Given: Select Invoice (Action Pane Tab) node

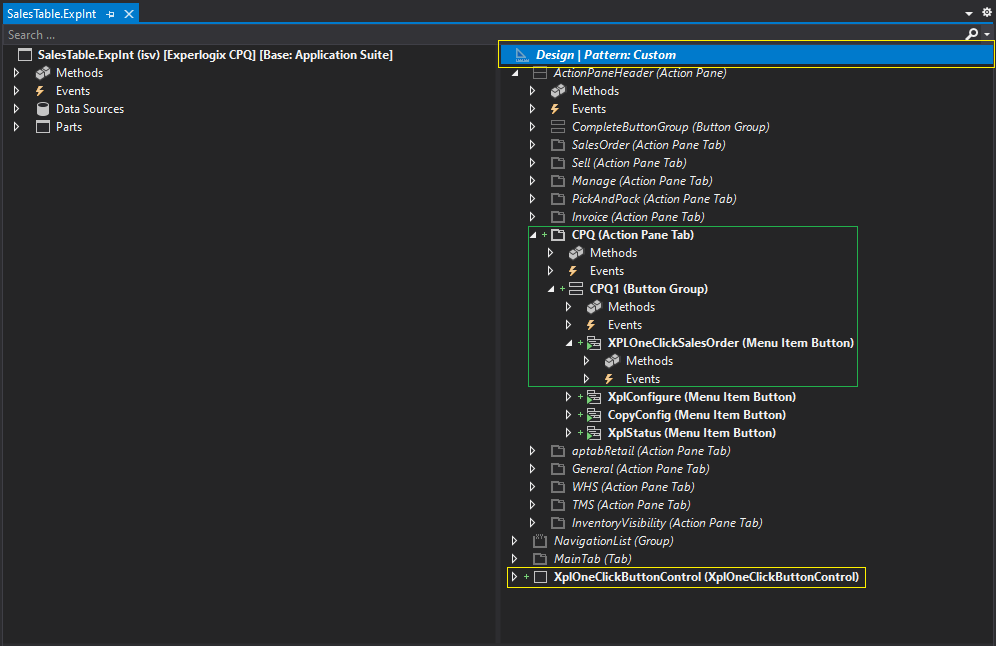Looking at the screenshot, I should 638,217.
